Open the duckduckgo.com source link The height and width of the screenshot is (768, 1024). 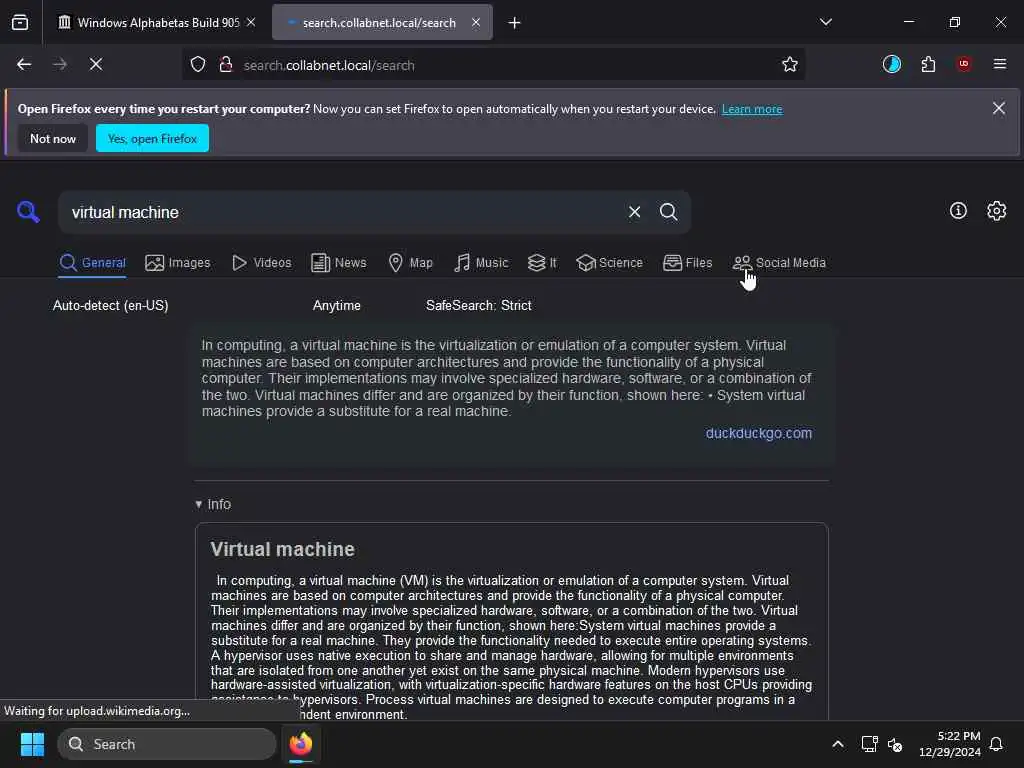click(759, 433)
